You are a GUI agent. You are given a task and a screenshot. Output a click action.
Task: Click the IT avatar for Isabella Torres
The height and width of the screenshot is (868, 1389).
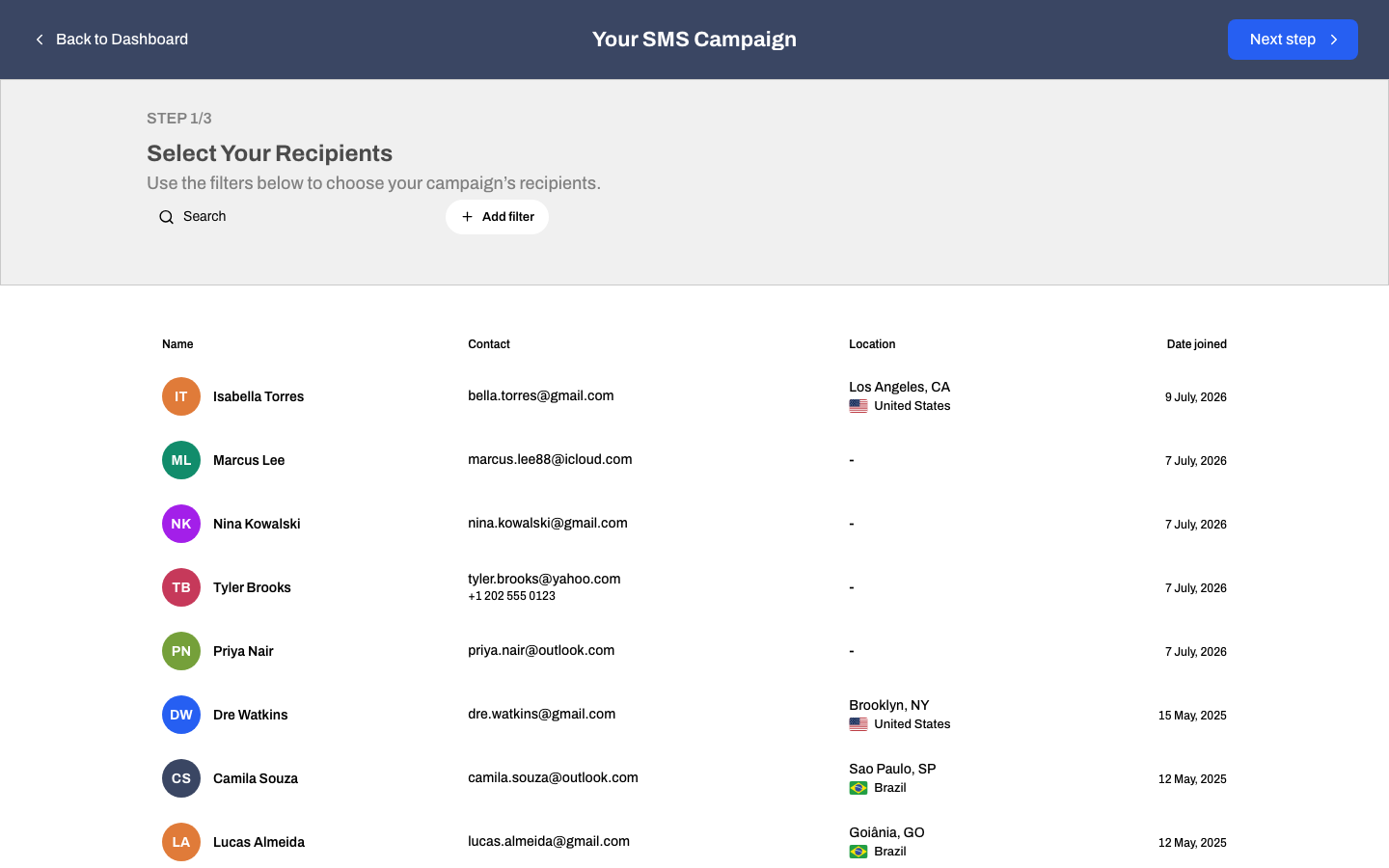pyautogui.click(x=181, y=396)
